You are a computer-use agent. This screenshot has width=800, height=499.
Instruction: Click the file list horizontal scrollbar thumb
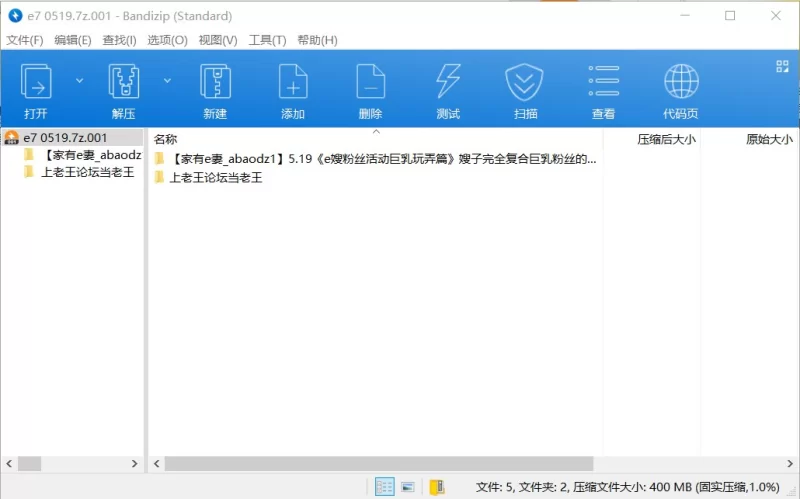pos(379,463)
